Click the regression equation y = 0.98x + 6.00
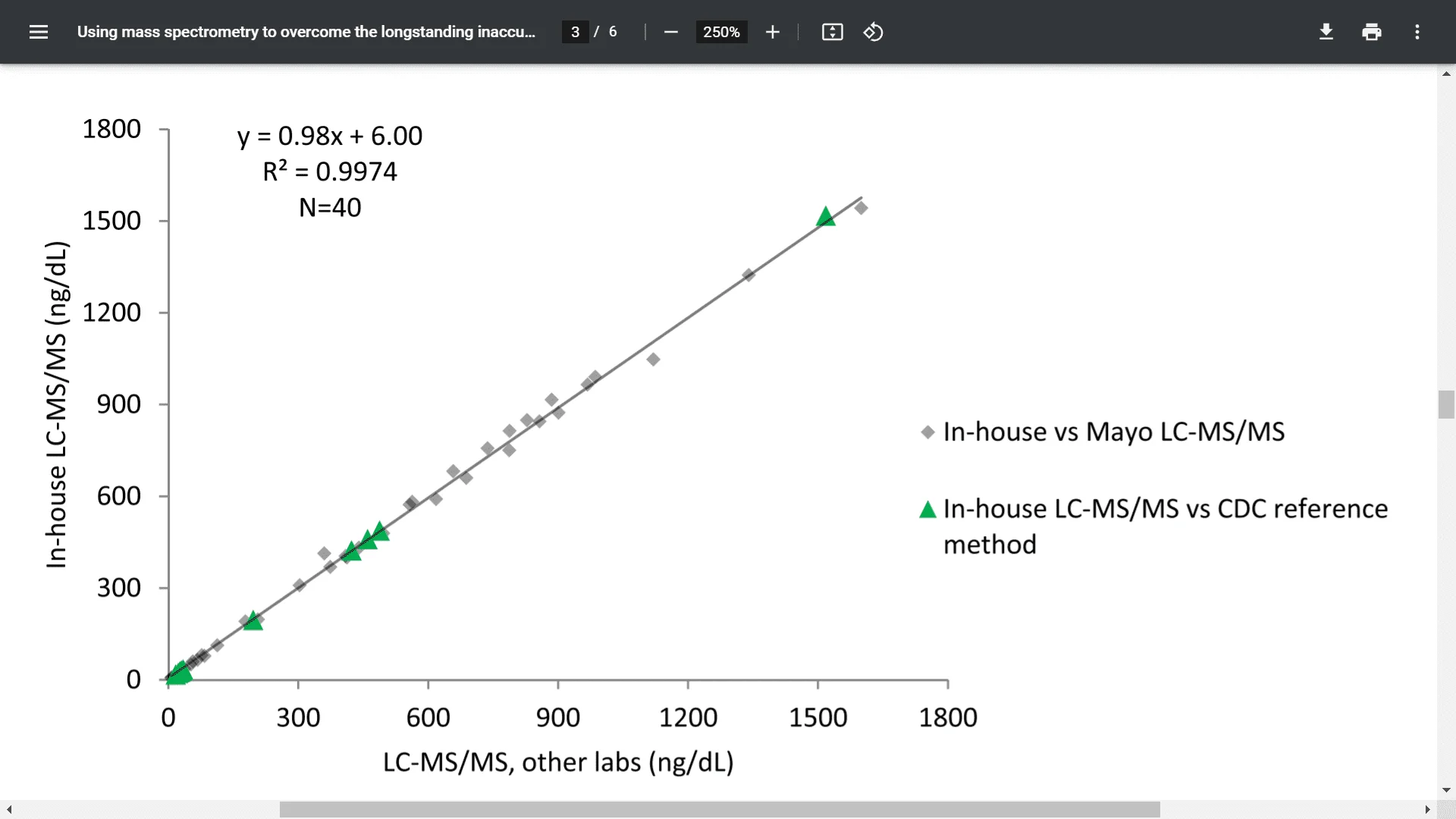Viewport: 1456px width, 819px height. 330,136
